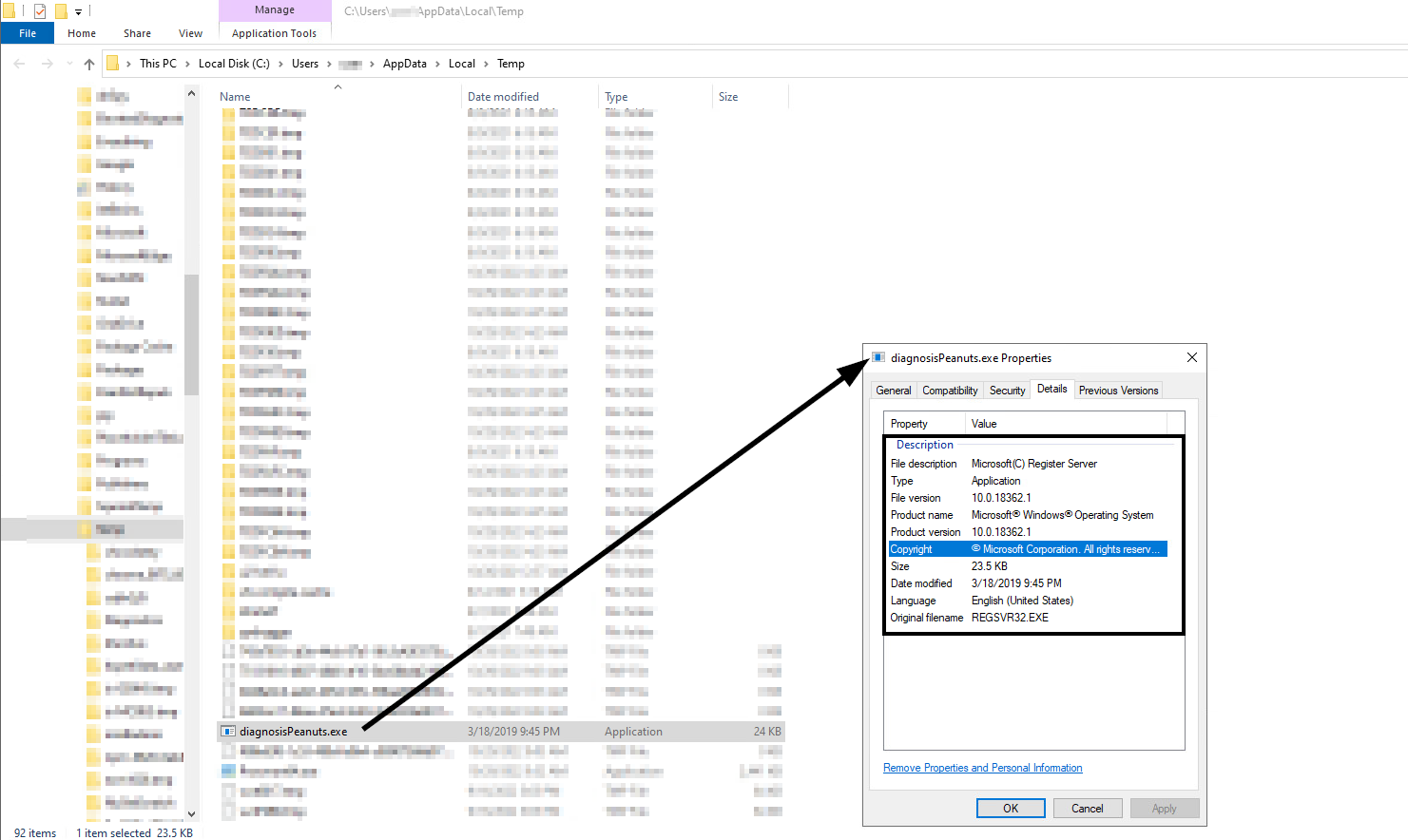The width and height of the screenshot is (1408, 840).
Task: Open the recent locations dropdown arrow
Action: click(x=69, y=64)
